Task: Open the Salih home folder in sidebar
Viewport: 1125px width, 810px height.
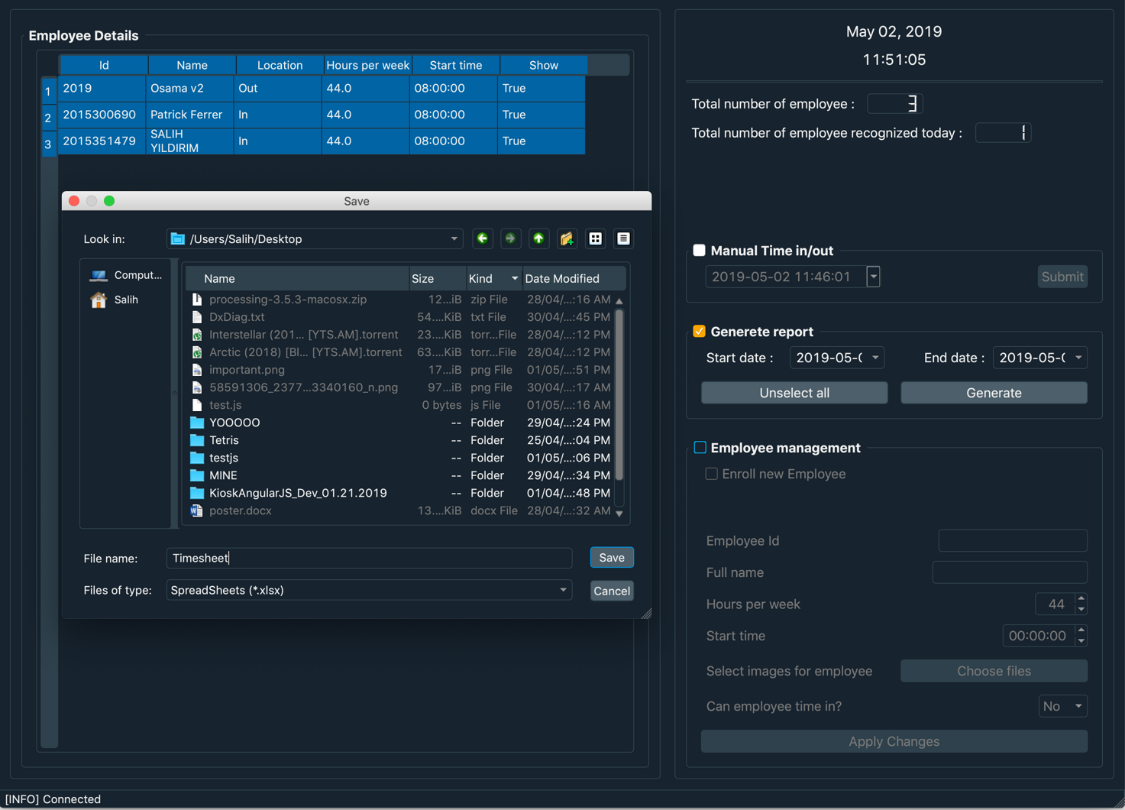Action: [x=115, y=300]
